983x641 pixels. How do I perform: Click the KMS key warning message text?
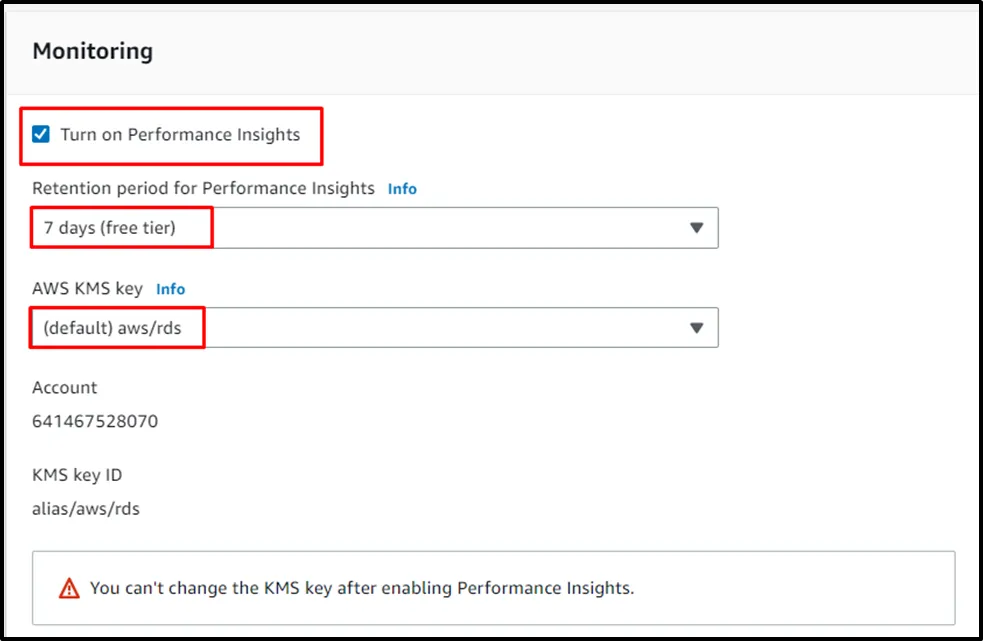coord(362,588)
